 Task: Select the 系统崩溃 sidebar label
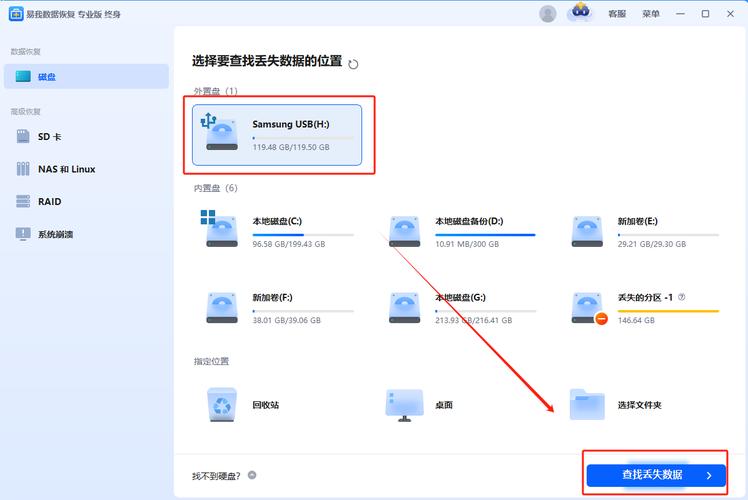(55, 234)
